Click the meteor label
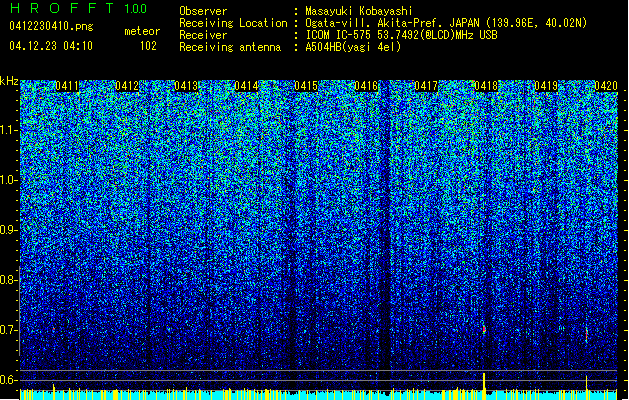 (142, 31)
